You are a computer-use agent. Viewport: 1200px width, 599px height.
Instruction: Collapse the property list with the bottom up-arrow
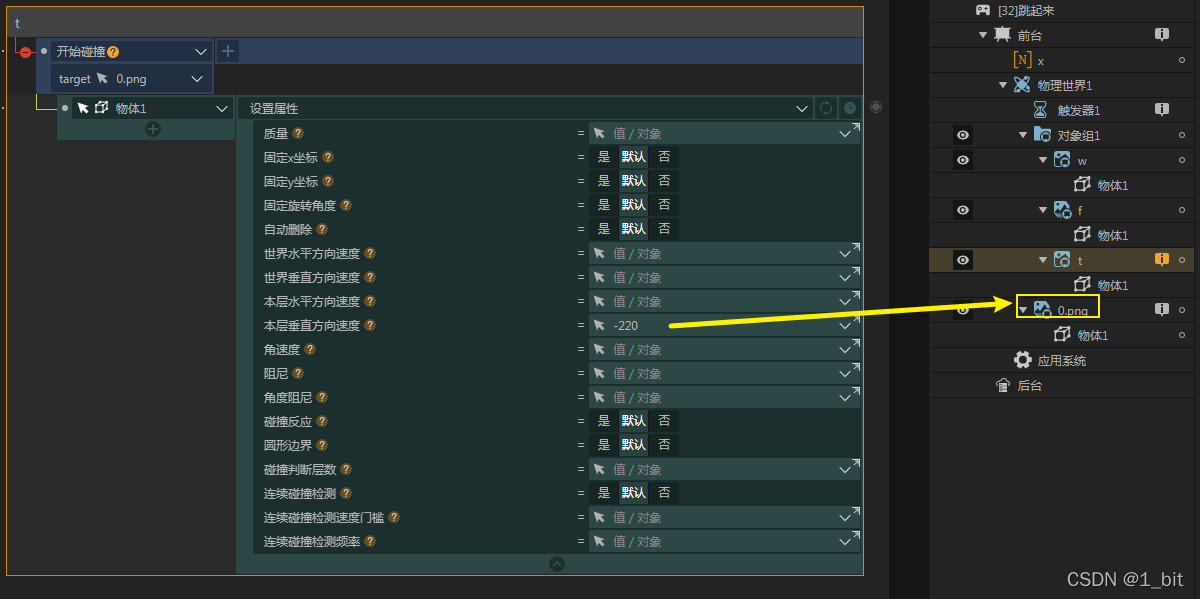point(557,564)
